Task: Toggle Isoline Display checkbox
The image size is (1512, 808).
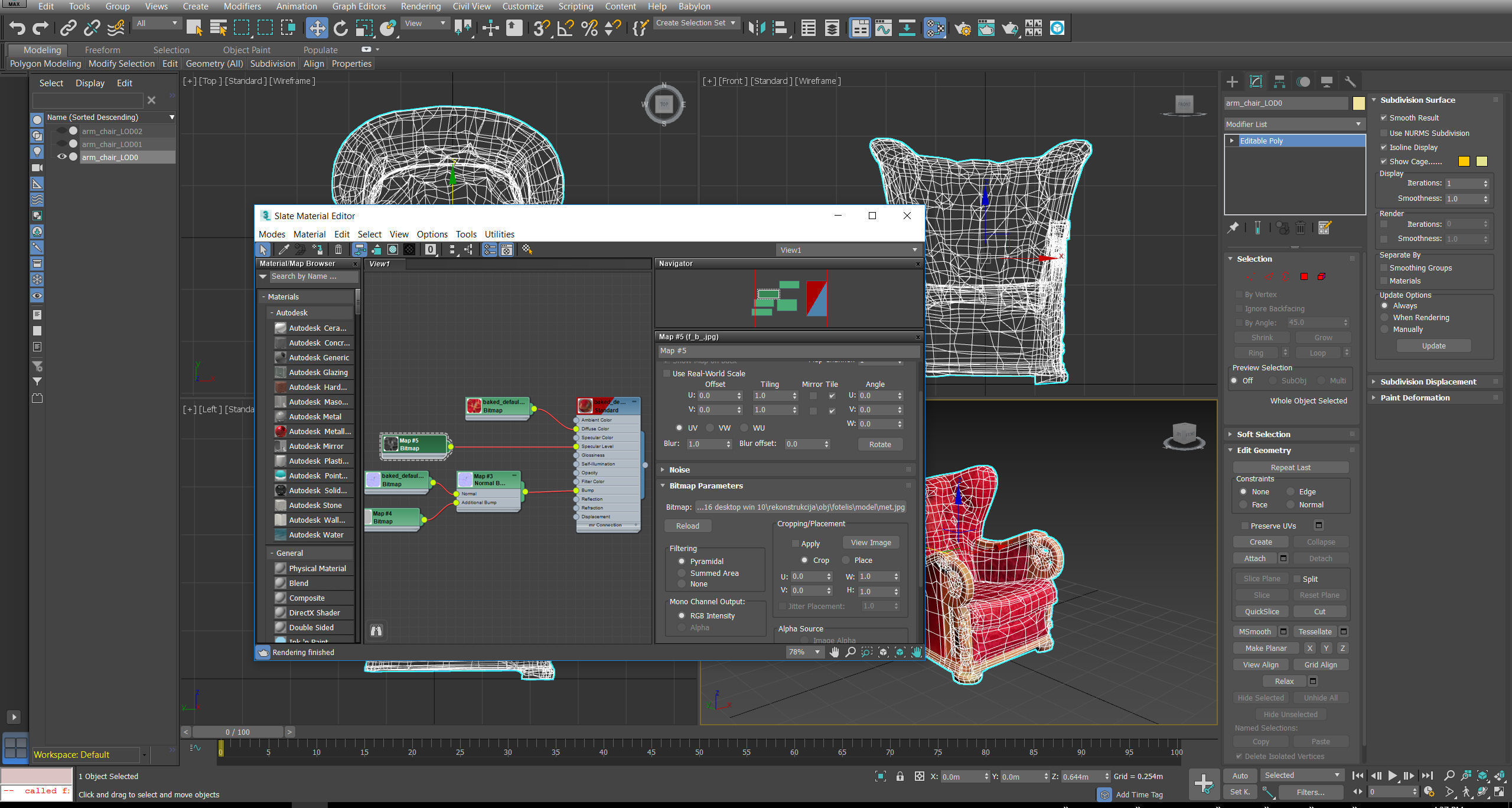Action: [1383, 147]
